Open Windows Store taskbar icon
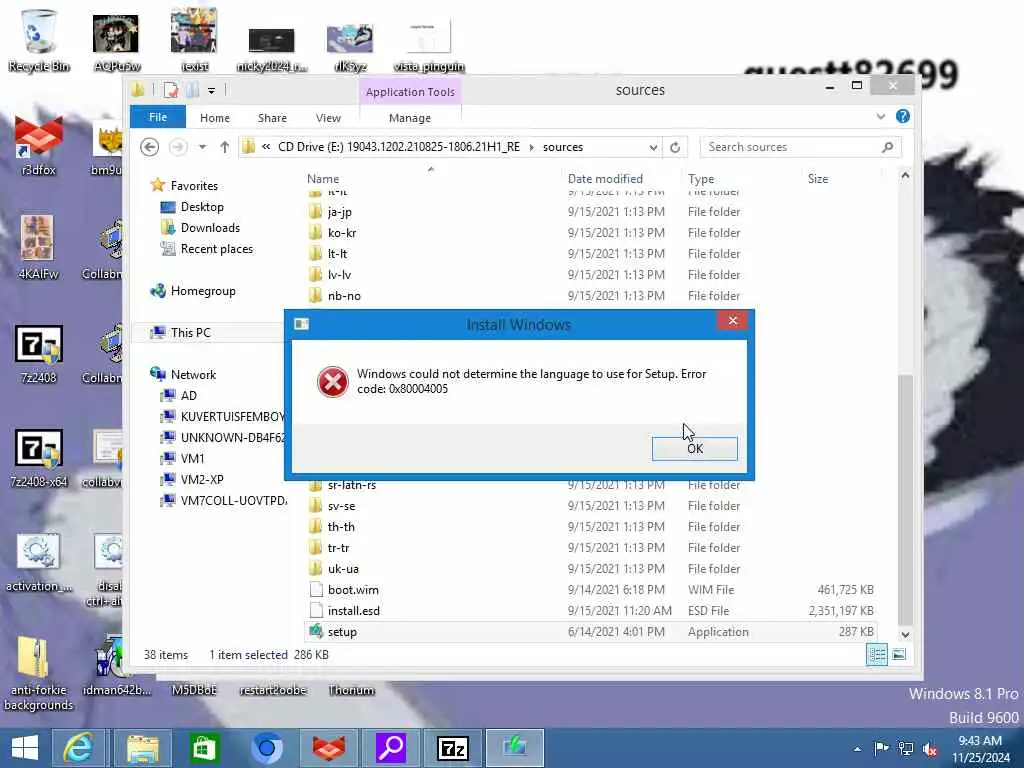The width and height of the screenshot is (1024, 768). [x=204, y=748]
